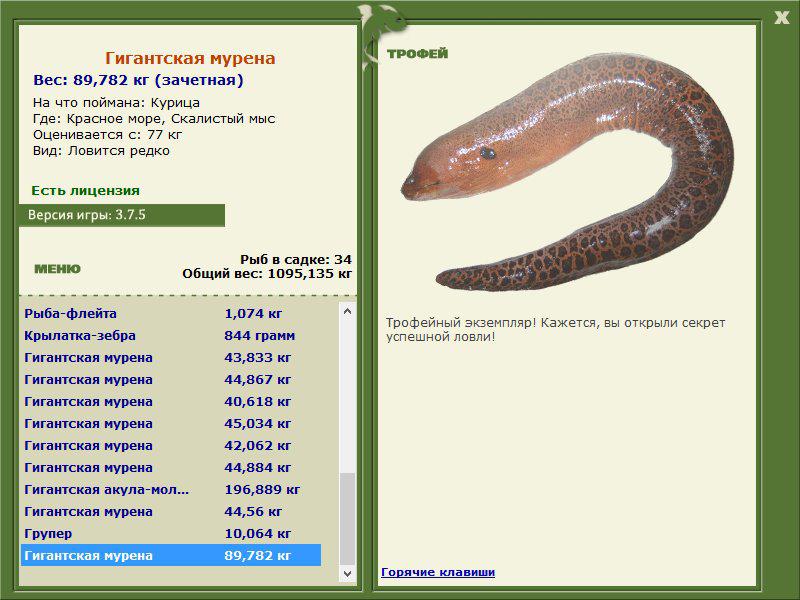Close the trophy window with the X
Screen dimensions: 800x600
coord(782,18)
